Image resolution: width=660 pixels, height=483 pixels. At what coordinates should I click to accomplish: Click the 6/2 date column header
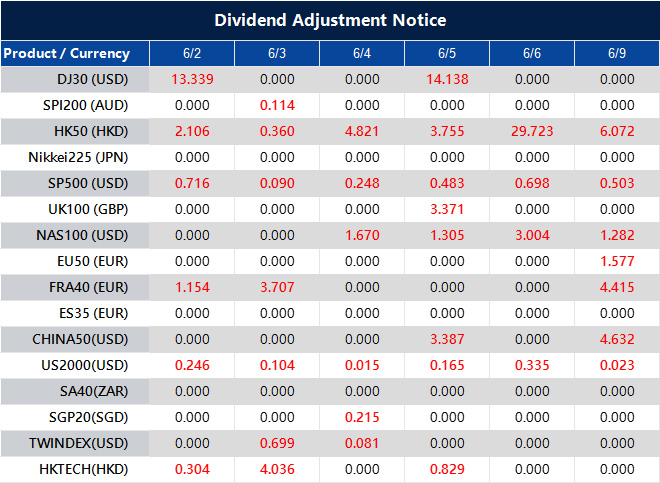pyautogui.click(x=192, y=53)
